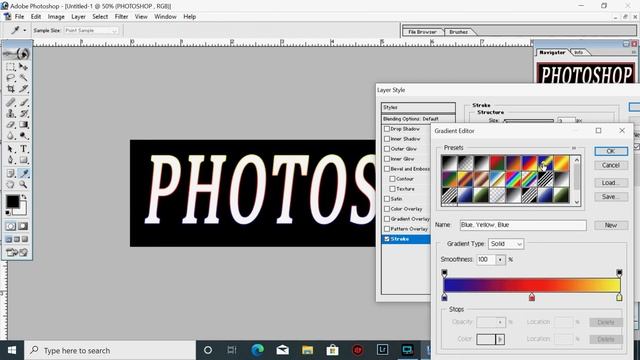Select the Healing Brush tool

pyautogui.click(x=11, y=102)
